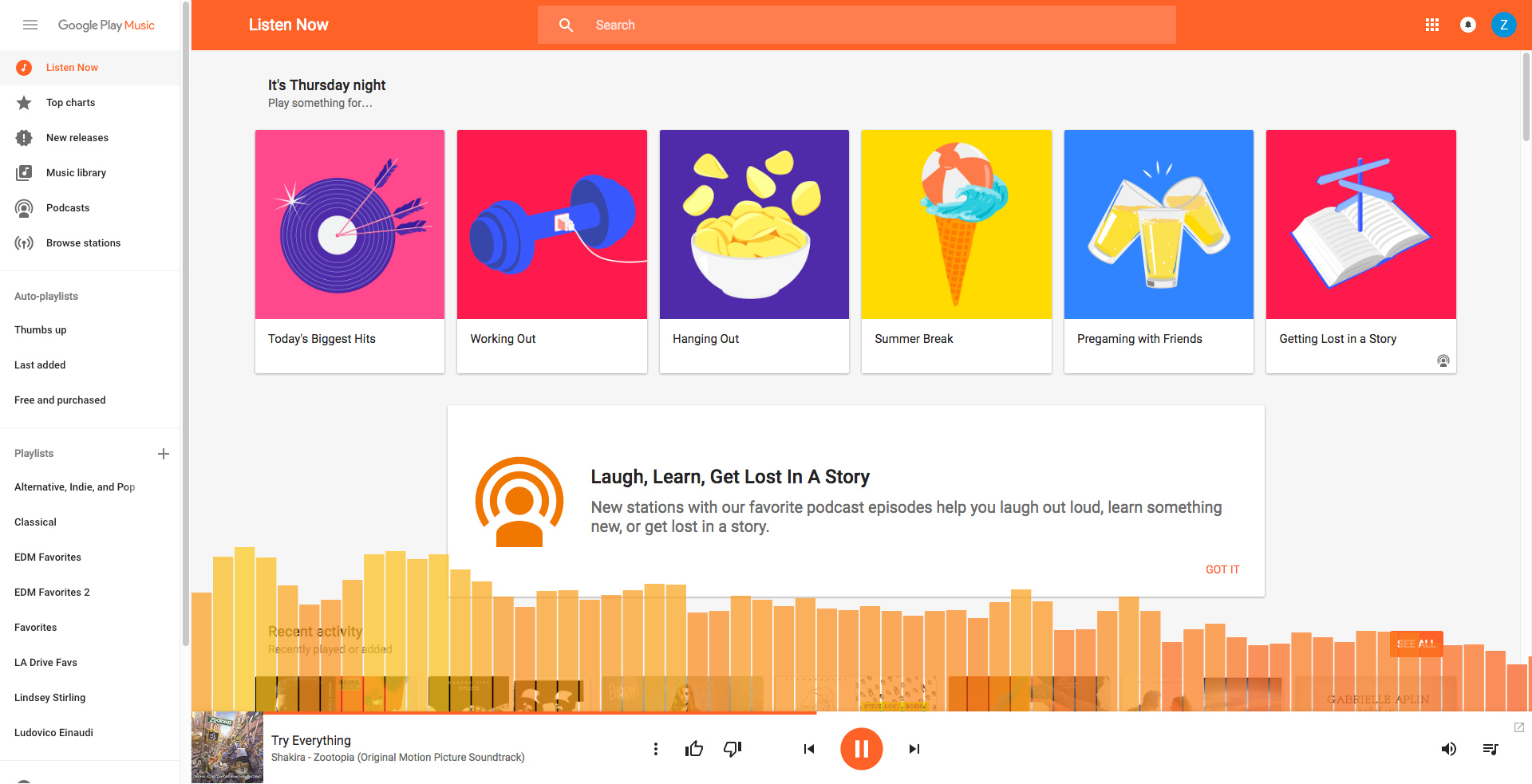Click the Google Play Music logo
Screen dimensions: 1532x784
(x=106, y=26)
